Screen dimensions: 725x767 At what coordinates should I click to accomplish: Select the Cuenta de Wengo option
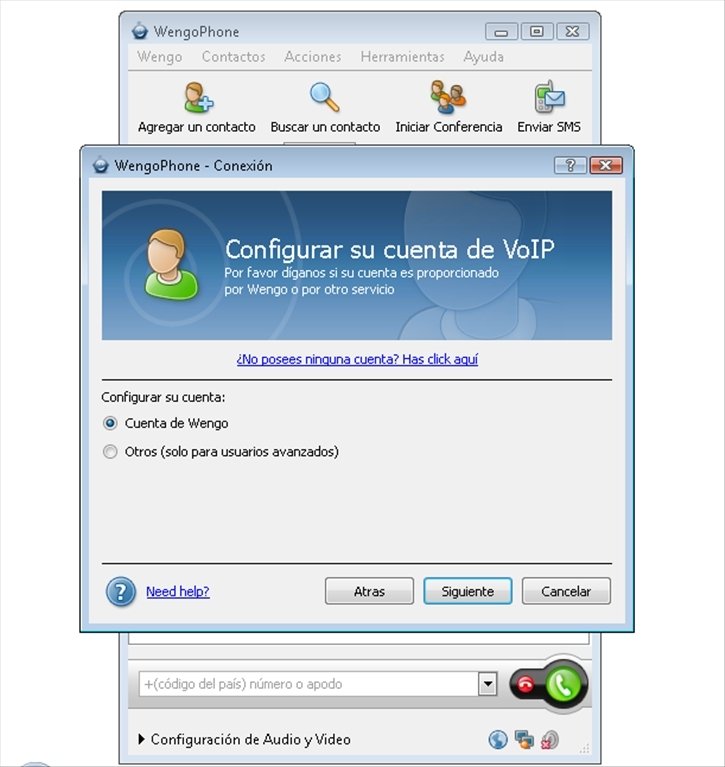pos(110,423)
